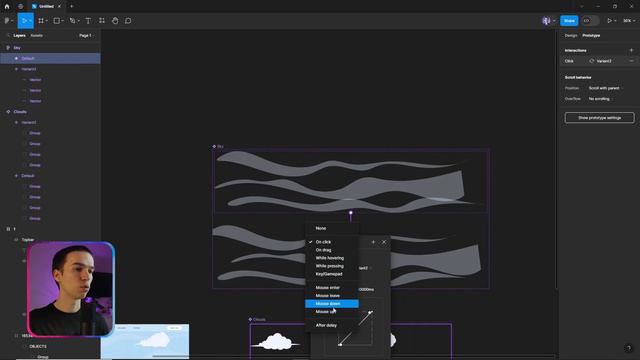Open the globe community icon
The height and width of the screenshot is (360, 640).
pyautogui.click(x=20, y=7)
